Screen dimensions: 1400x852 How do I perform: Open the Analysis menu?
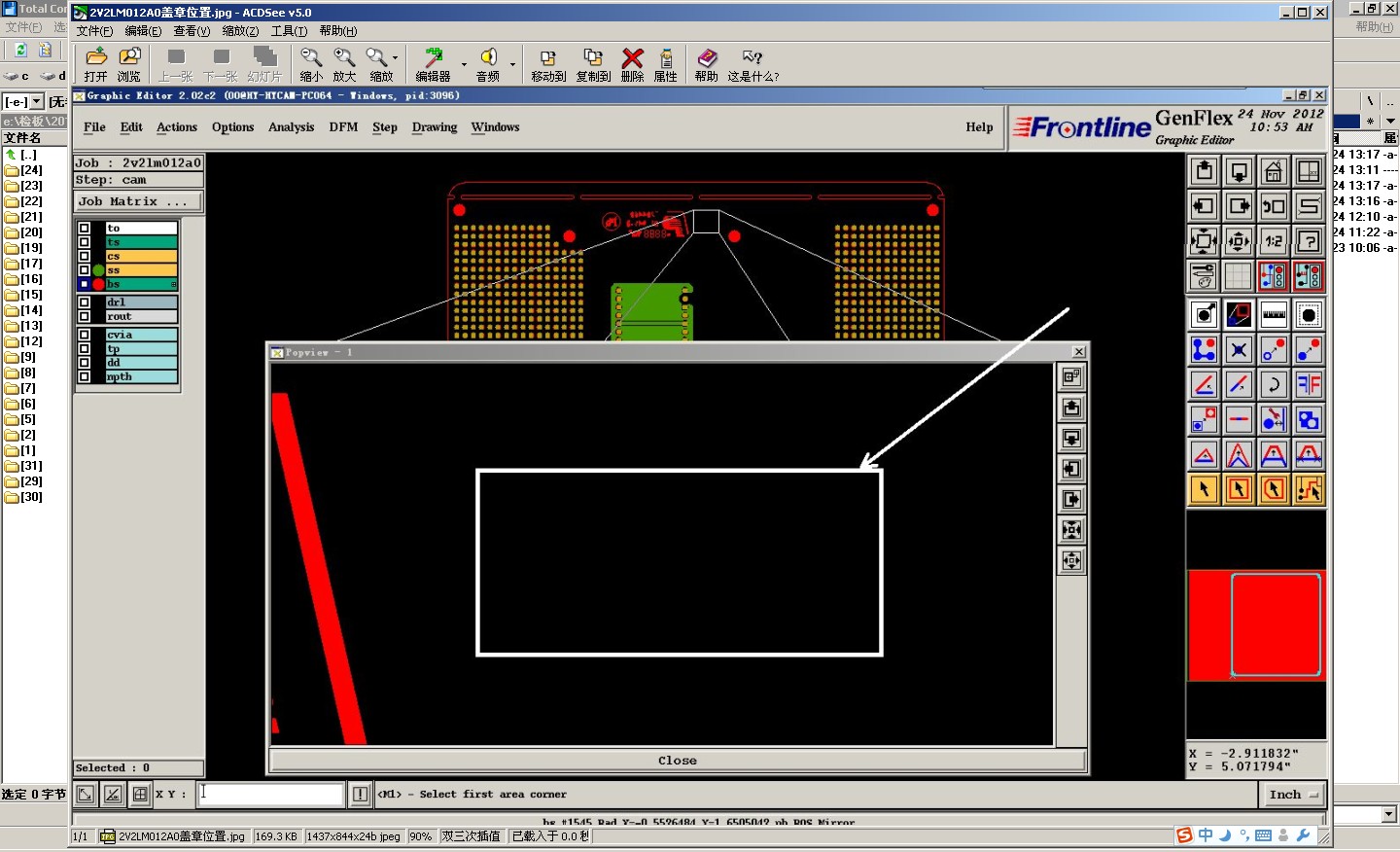click(x=291, y=127)
